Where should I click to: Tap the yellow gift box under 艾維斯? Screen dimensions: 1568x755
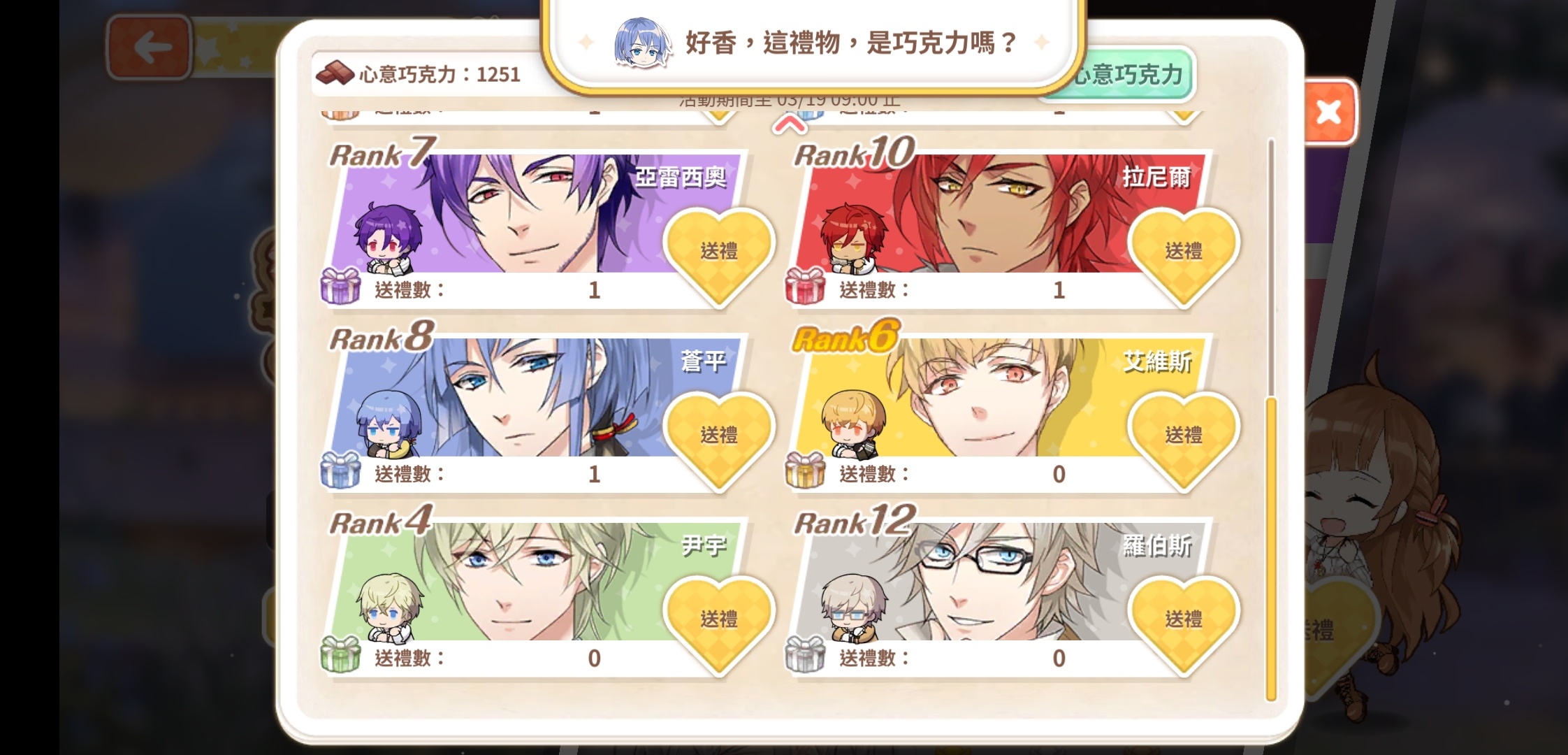pyautogui.click(x=805, y=470)
